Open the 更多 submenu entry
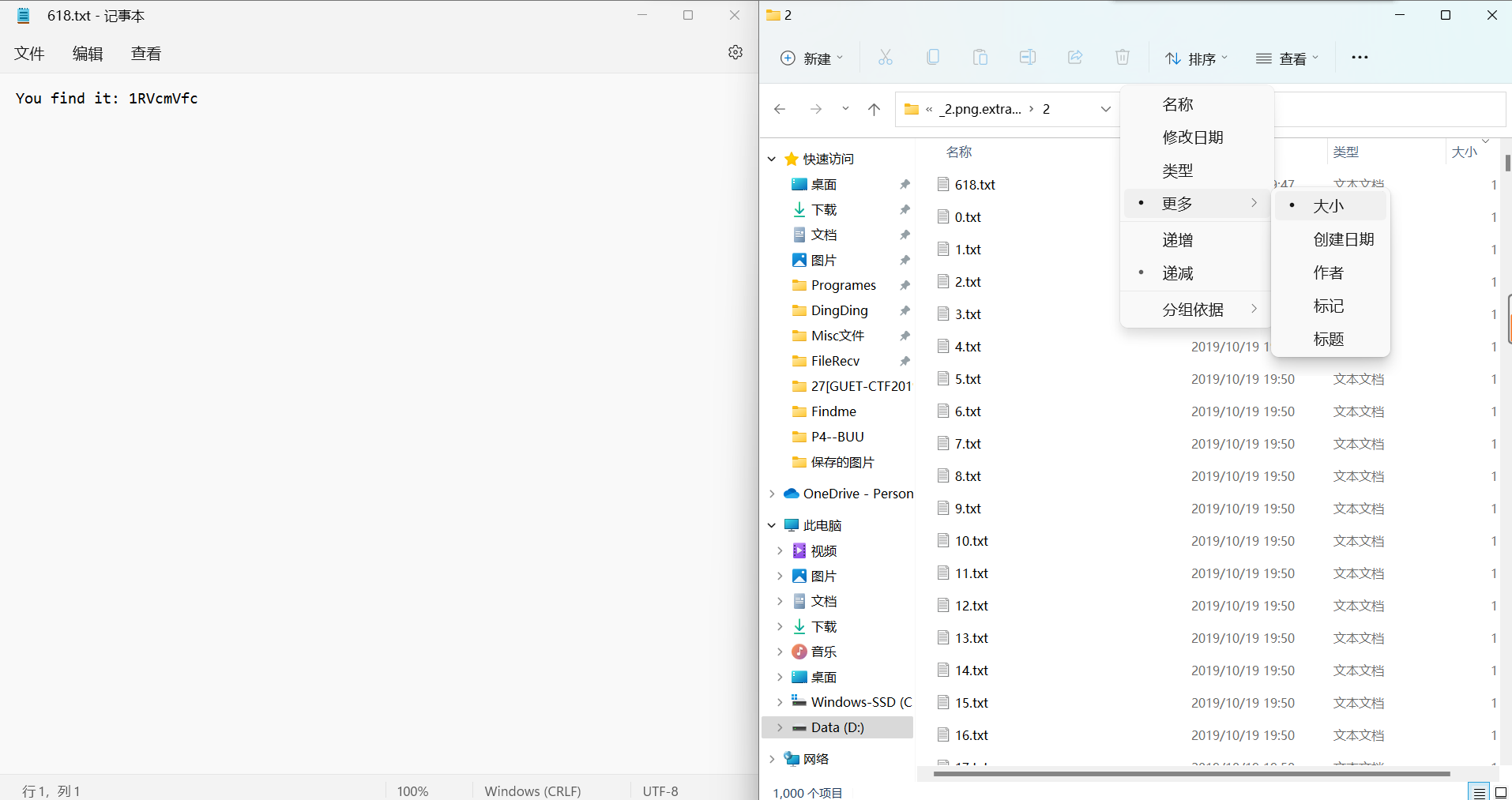The width and height of the screenshot is (1512, 800). tap(1195, 204)
